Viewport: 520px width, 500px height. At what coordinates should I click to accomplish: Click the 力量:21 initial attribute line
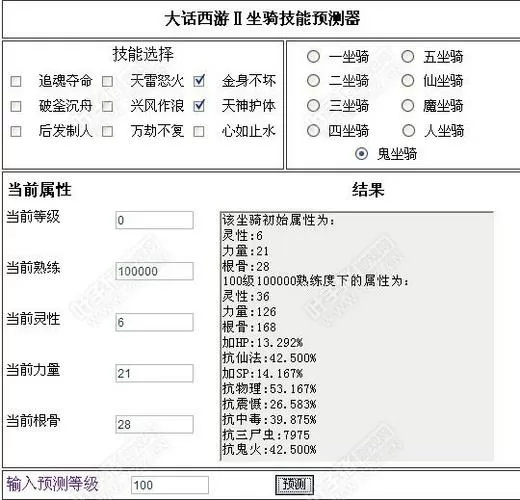tap(246, 251)
